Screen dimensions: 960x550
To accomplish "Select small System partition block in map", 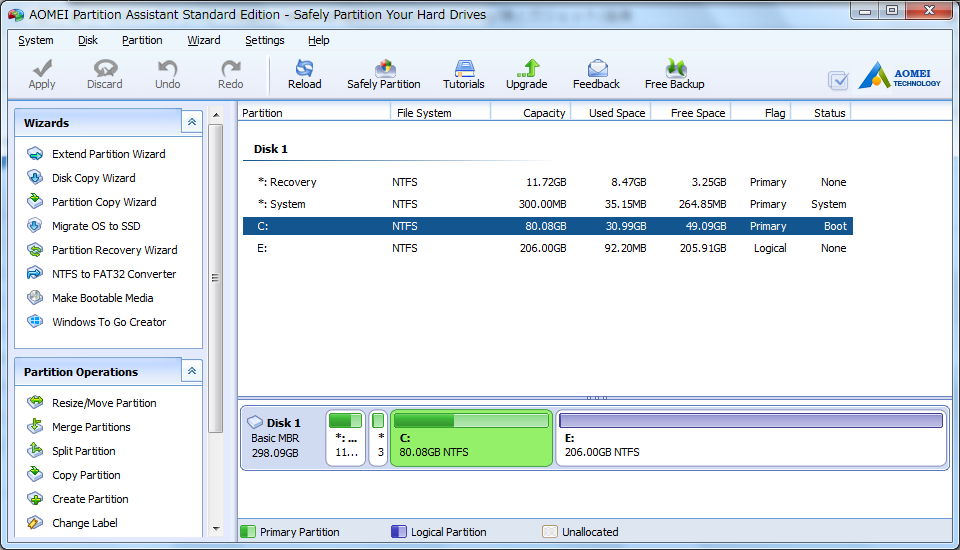I will point(378,438).
